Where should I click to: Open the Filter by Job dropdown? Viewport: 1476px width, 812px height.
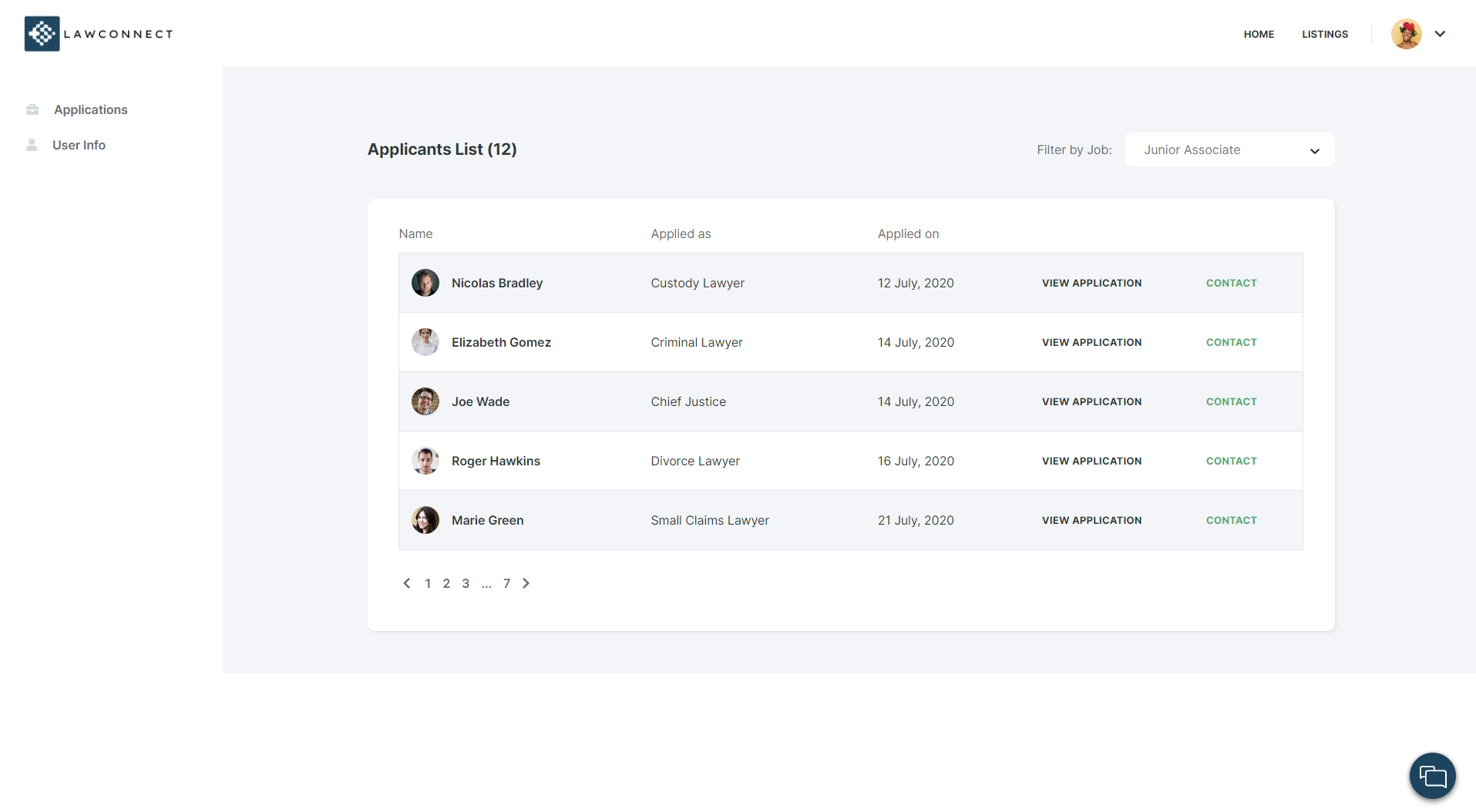(1229, 149)
